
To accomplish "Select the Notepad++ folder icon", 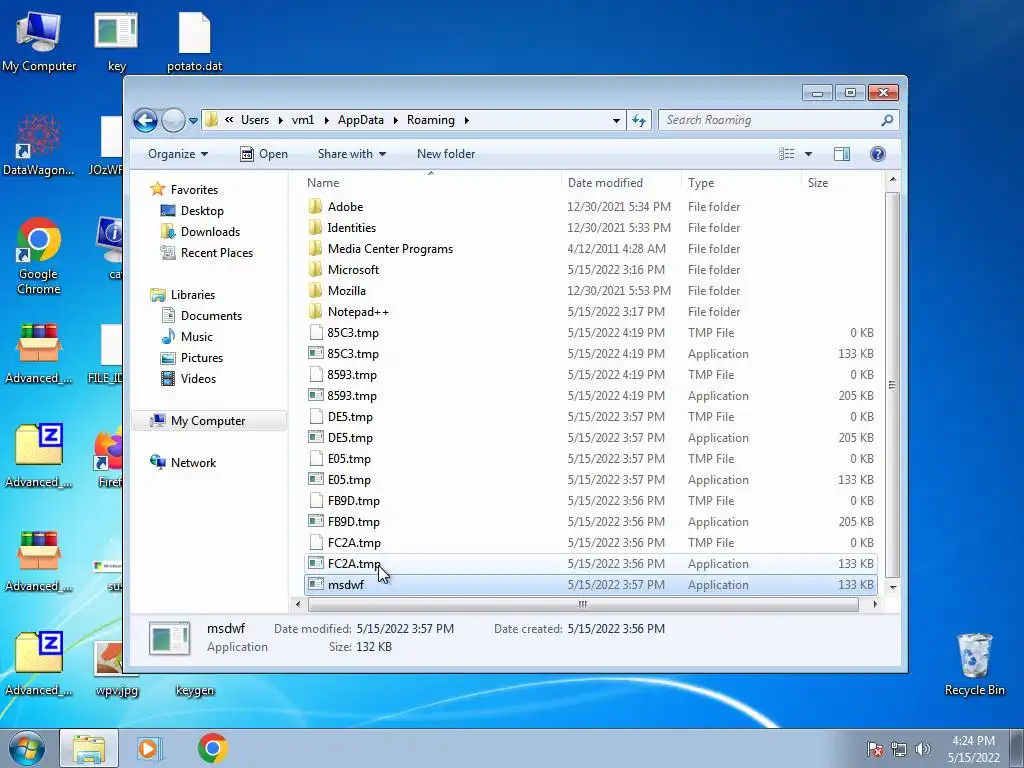I will pos(315,312).
